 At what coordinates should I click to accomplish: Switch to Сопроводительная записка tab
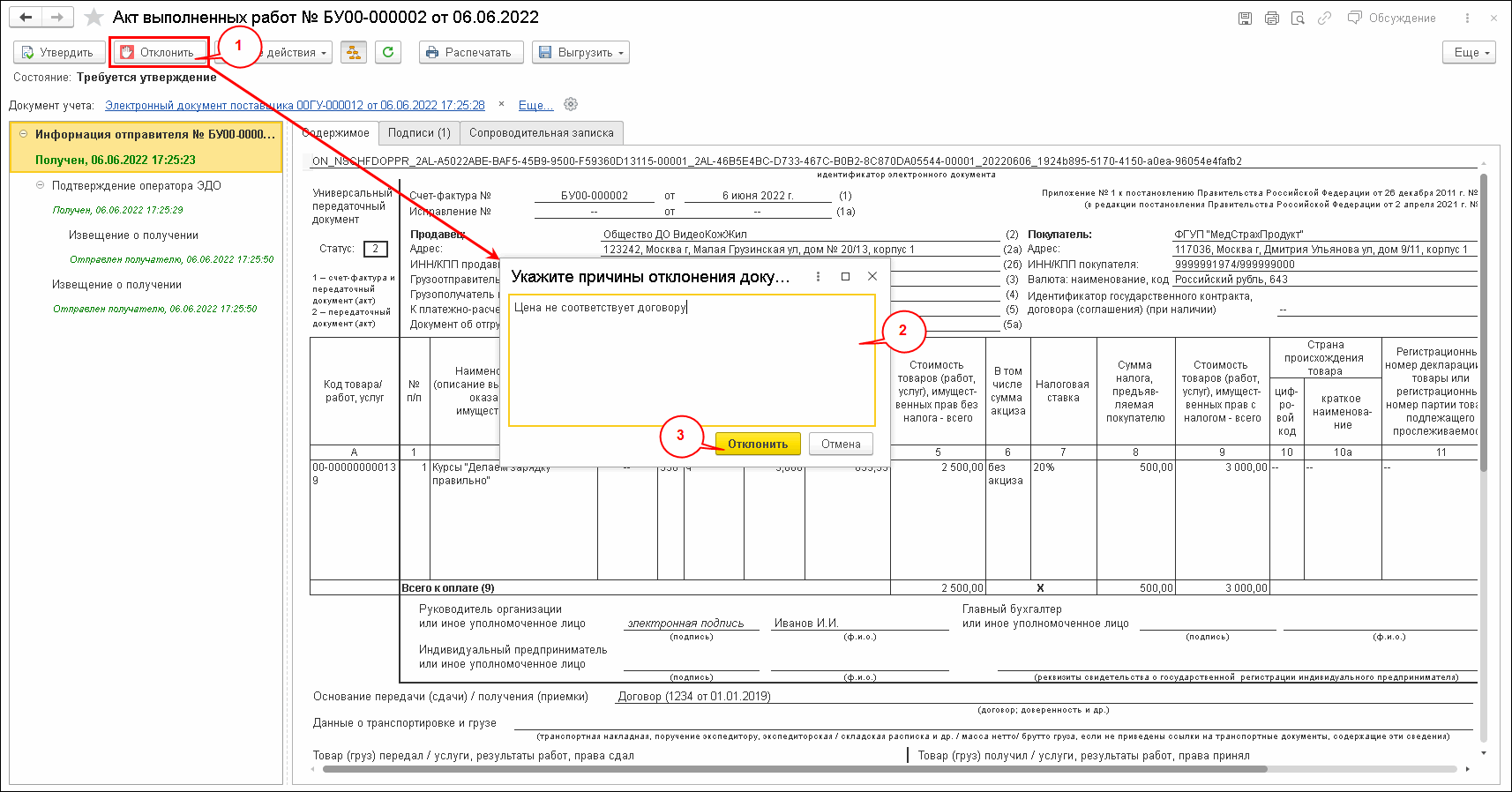tap(542, 133)
